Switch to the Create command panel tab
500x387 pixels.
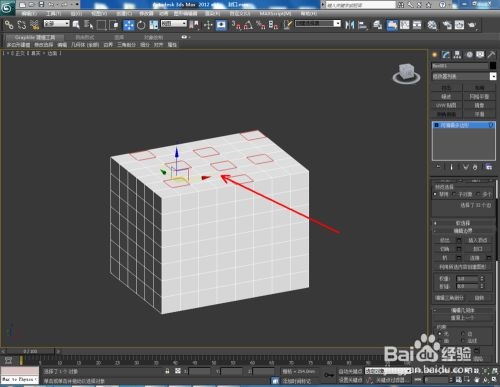(434, 55)
